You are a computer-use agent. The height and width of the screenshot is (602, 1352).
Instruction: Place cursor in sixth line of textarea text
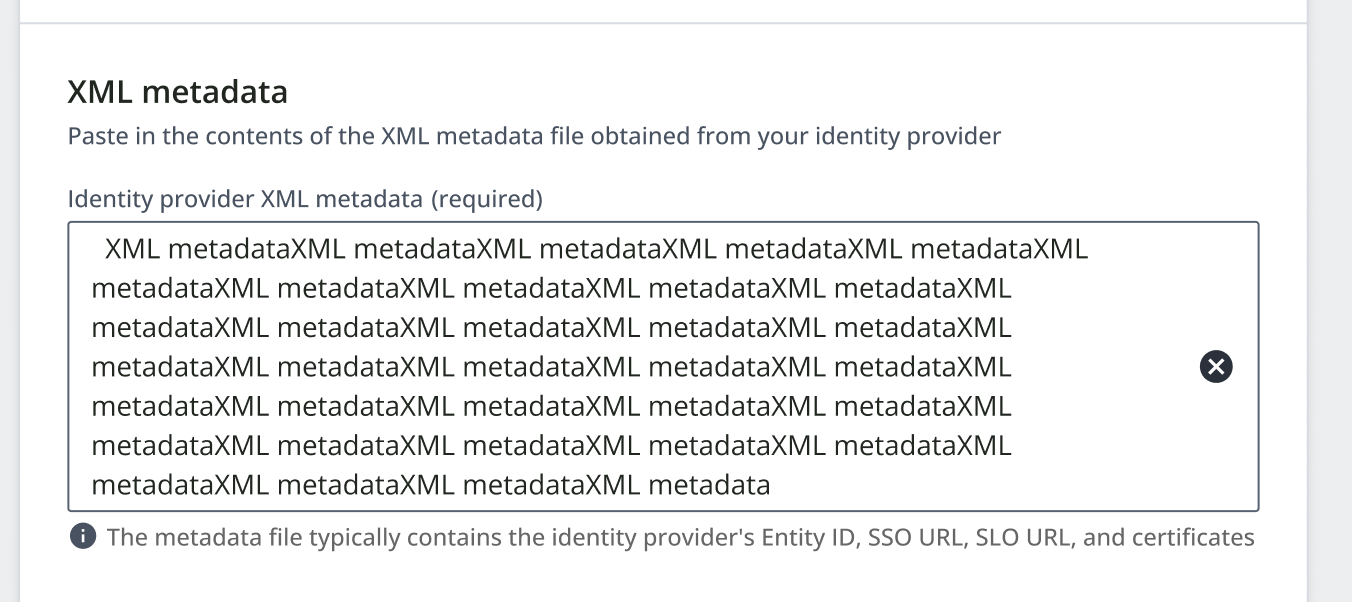click(x=551, y=446)
